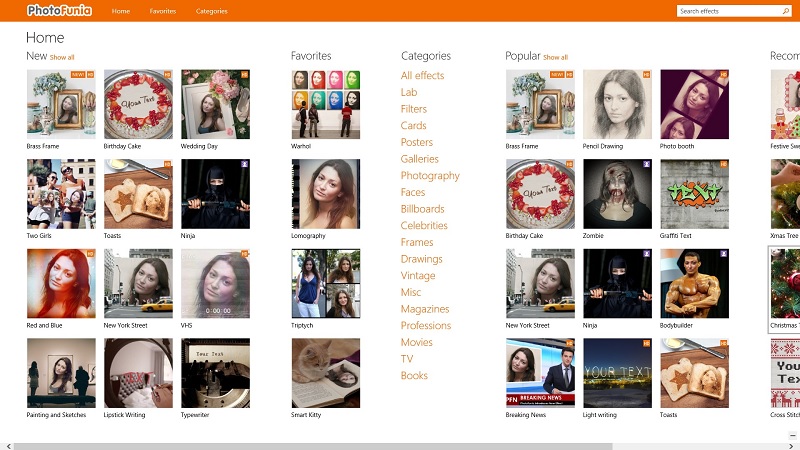Select the Typewriter effect thumbnail
The height and width of the screenshot is (450, 800).
click(215, 373)
